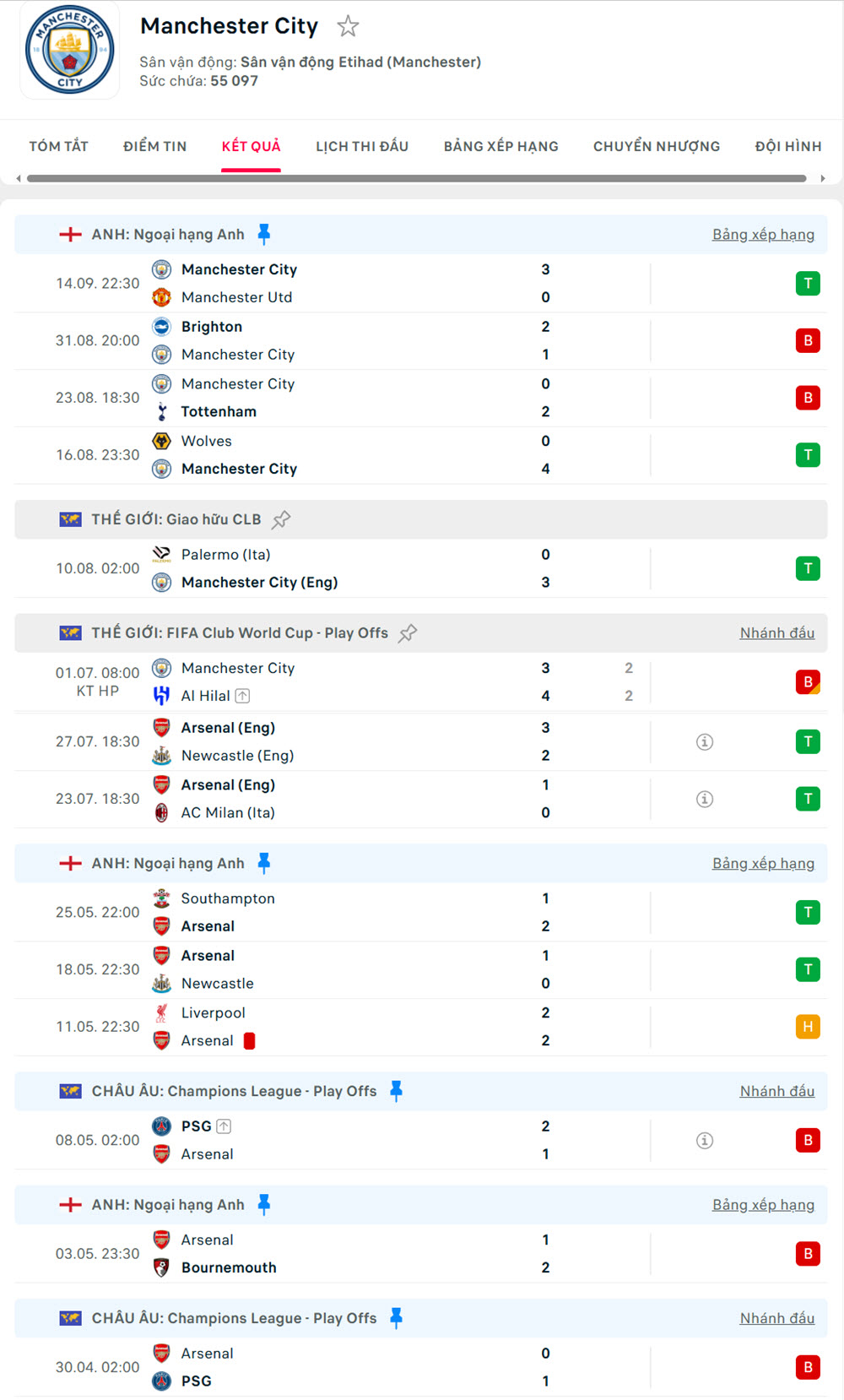Click the Manchester Utd team logo
844x1400 pixels.
coord(160,297)
